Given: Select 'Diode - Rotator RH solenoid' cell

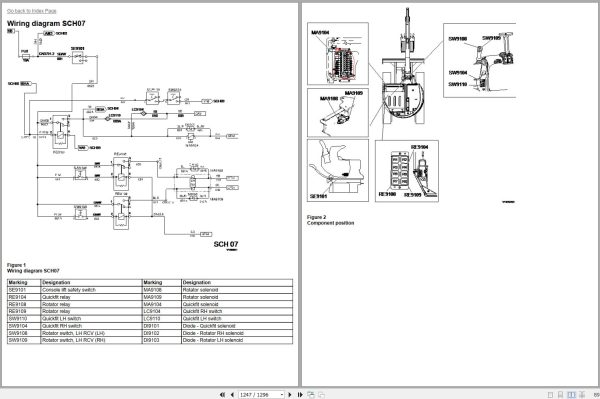Looking at the screenshot, I should point(237,333).
